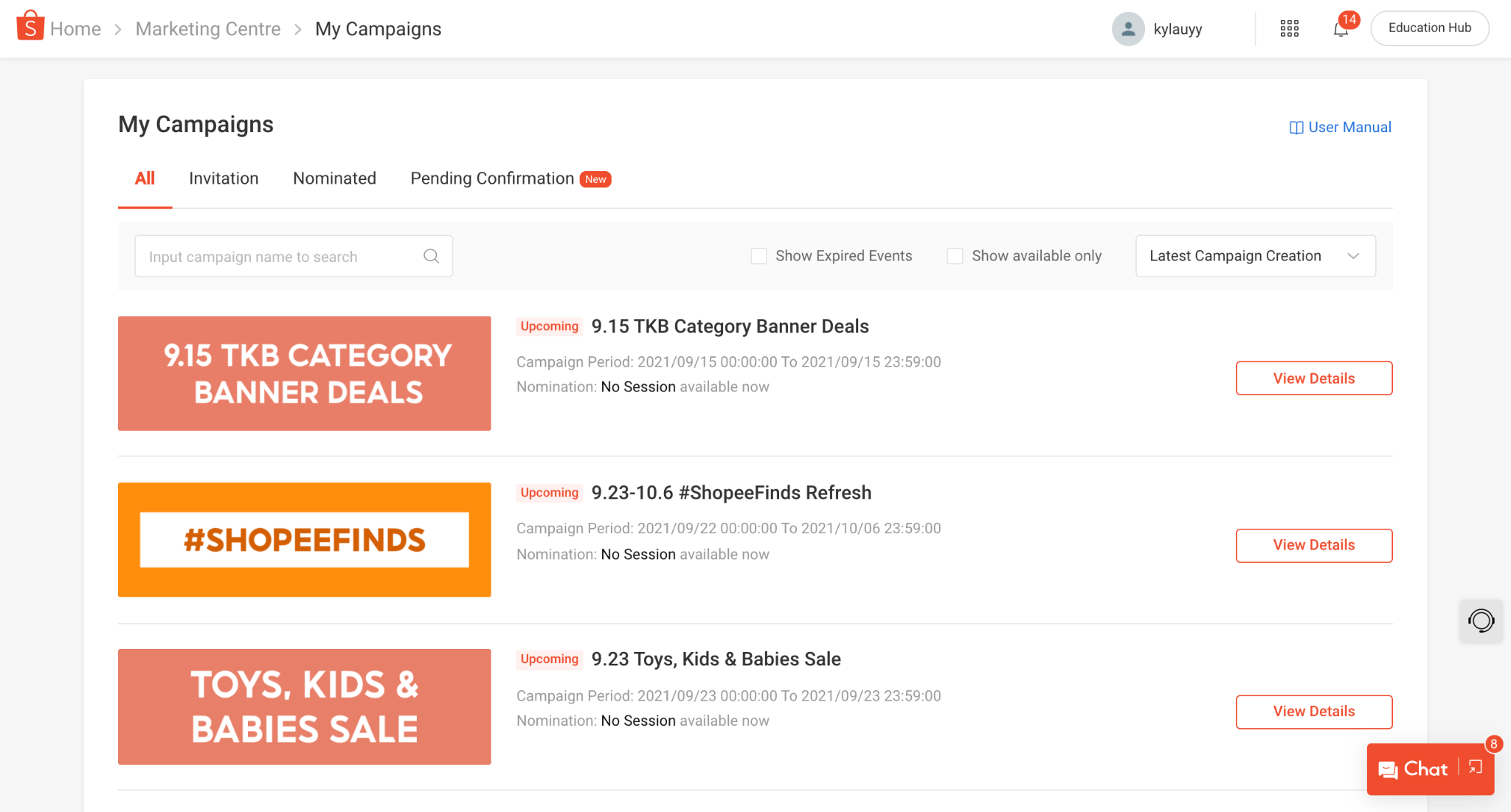Click the kylauyy username
Viewport: 1511px width, 812px height.
pos(1178,29)
